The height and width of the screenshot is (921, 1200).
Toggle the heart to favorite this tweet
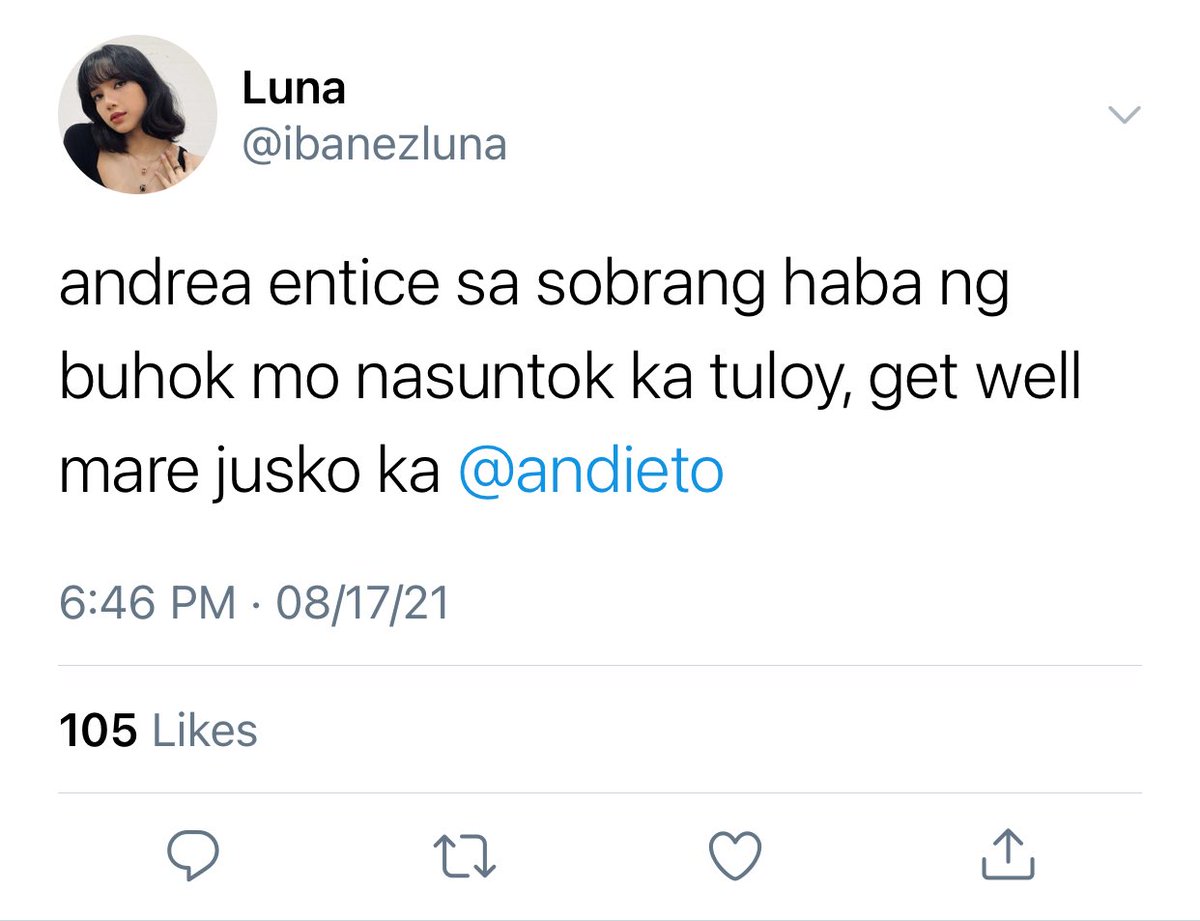pos(735,854)
